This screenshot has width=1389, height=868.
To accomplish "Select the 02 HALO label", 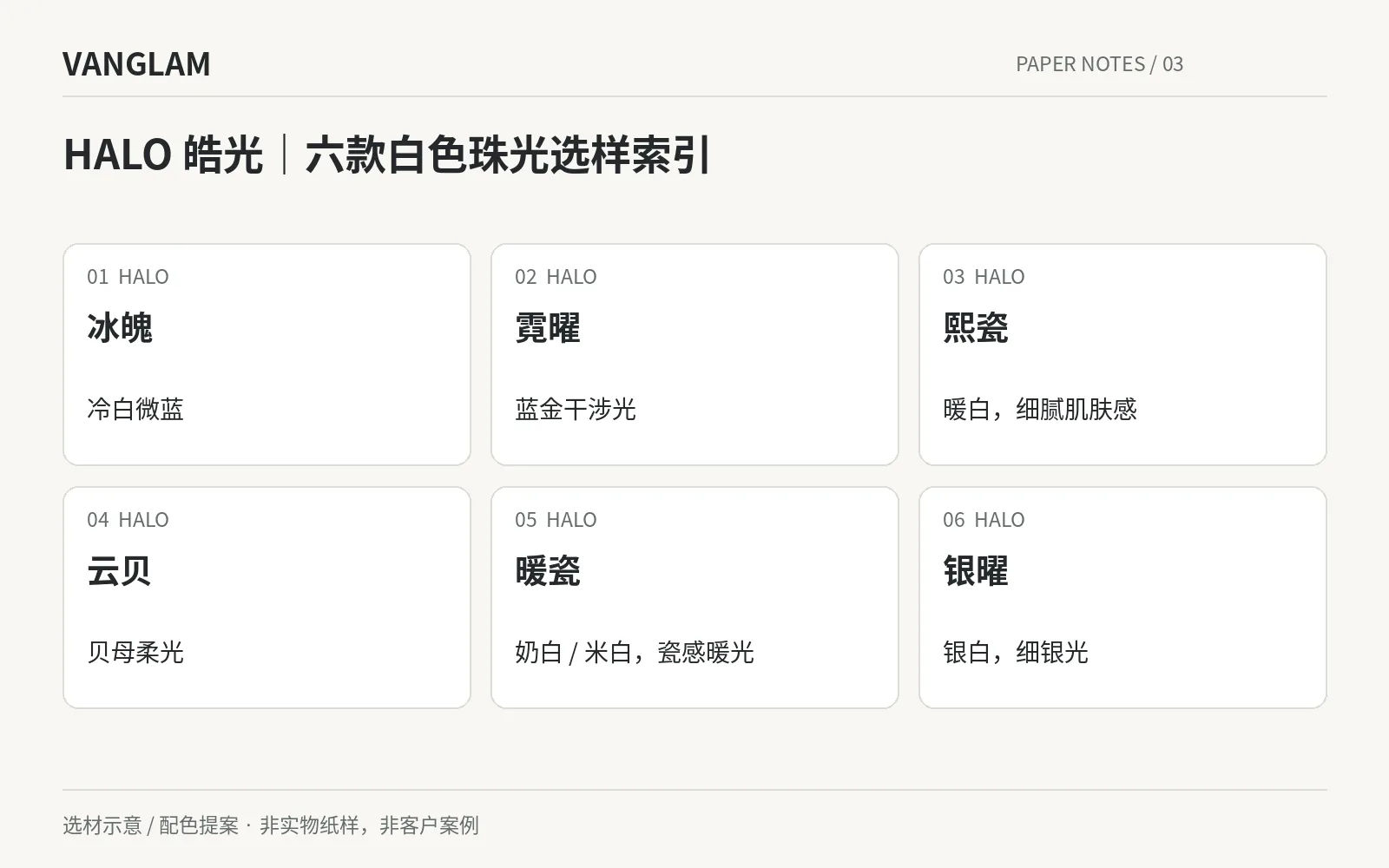I will click(556, 277).
